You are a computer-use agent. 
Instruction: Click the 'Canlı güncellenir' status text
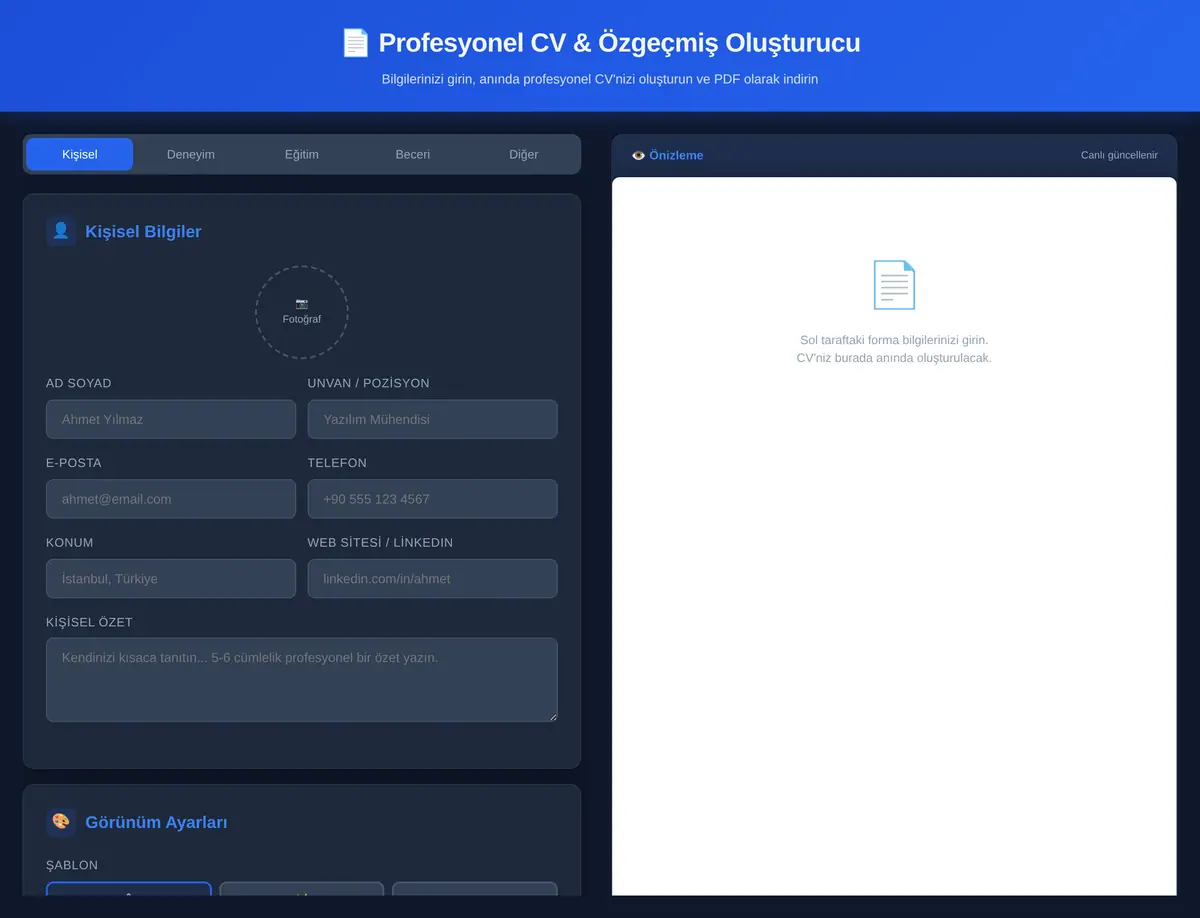pos(1119,155)
